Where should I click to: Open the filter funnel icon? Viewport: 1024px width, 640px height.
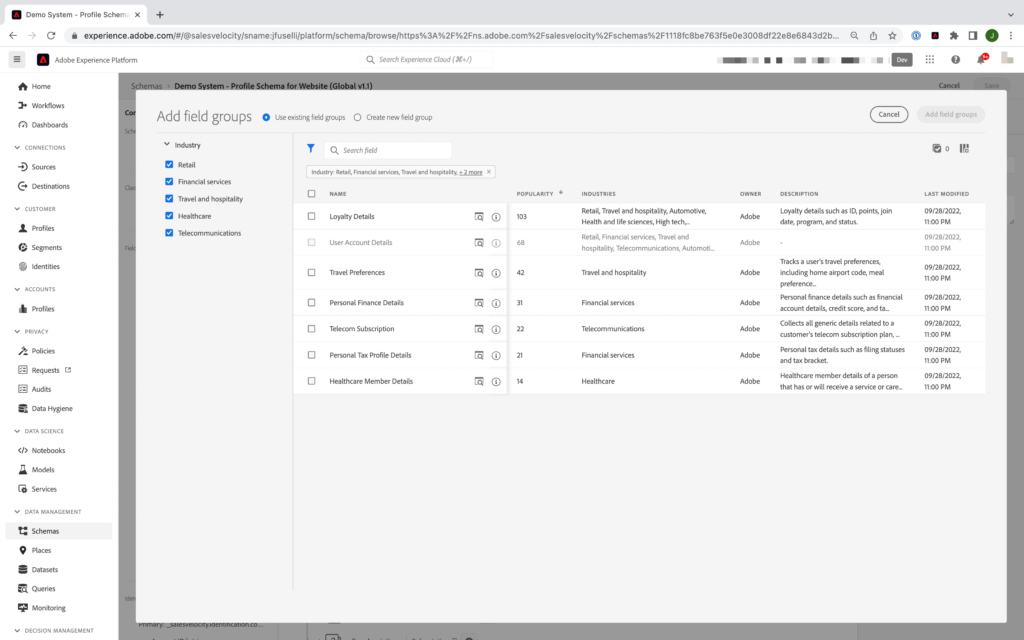pyautogui.click(x=311, y=148)
